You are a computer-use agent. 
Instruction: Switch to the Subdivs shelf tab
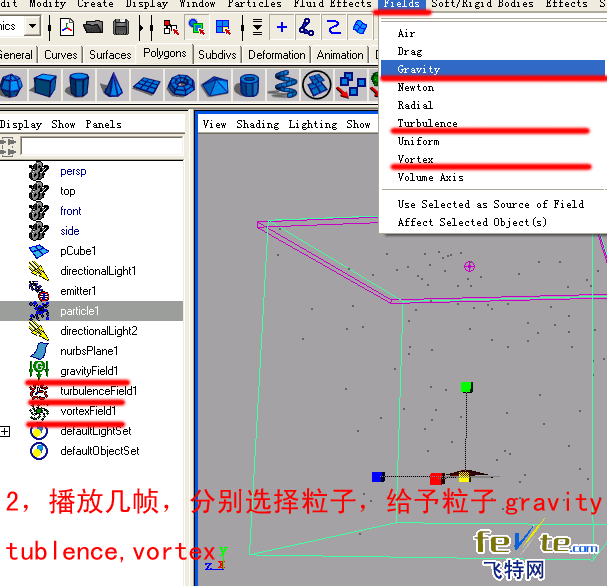[x=217, y=55]
